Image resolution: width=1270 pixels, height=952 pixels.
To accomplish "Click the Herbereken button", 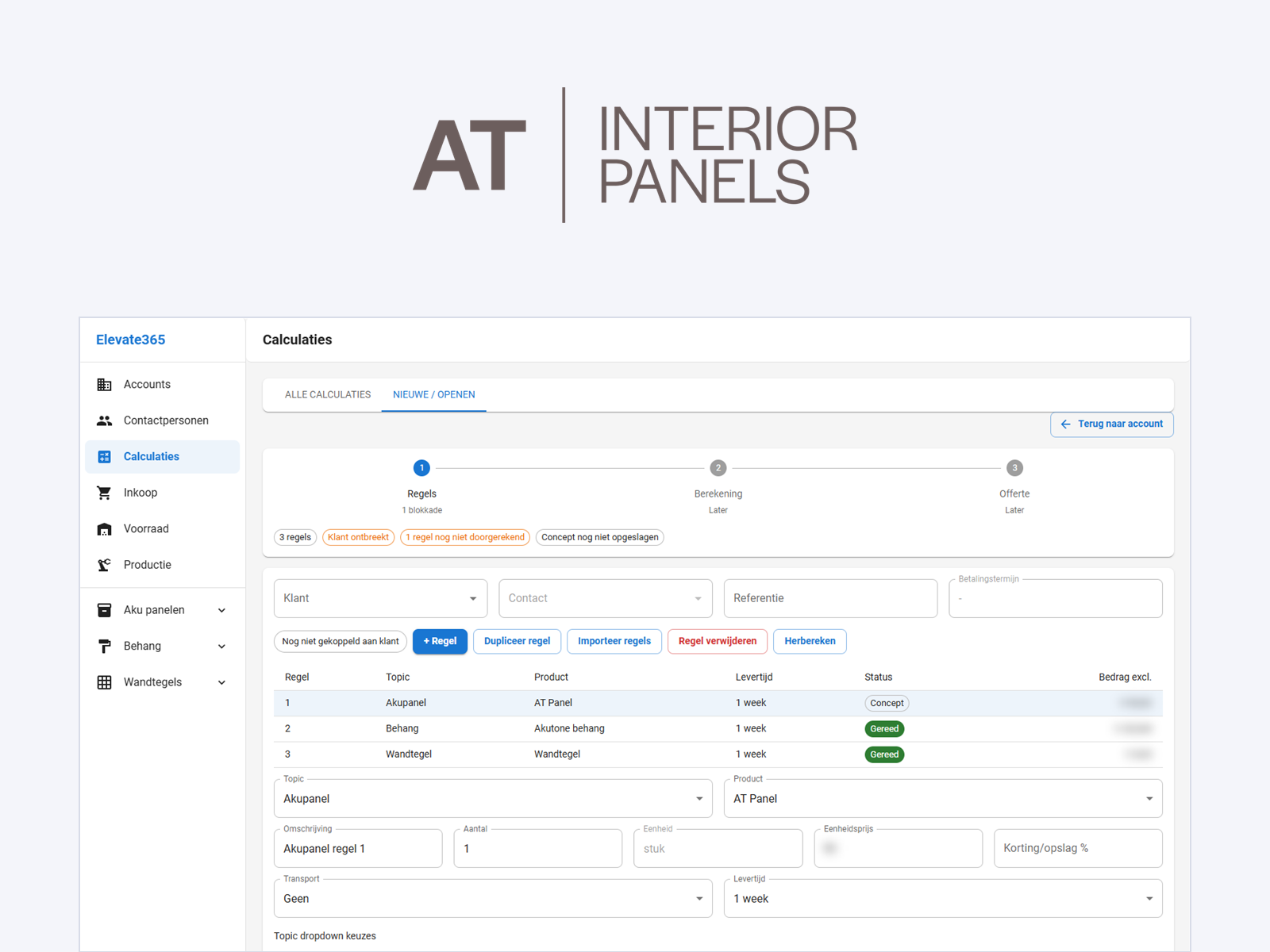I will (x=810, y=641).
